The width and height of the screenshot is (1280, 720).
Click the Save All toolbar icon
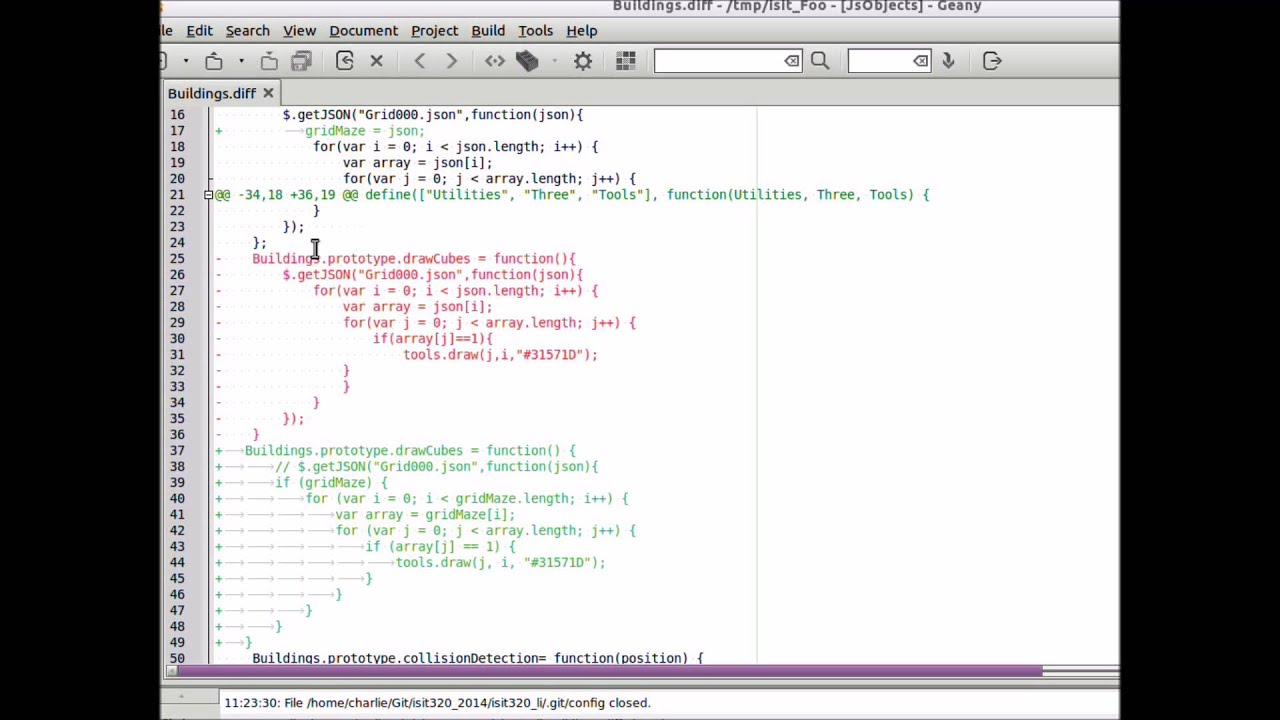[301, 62]
